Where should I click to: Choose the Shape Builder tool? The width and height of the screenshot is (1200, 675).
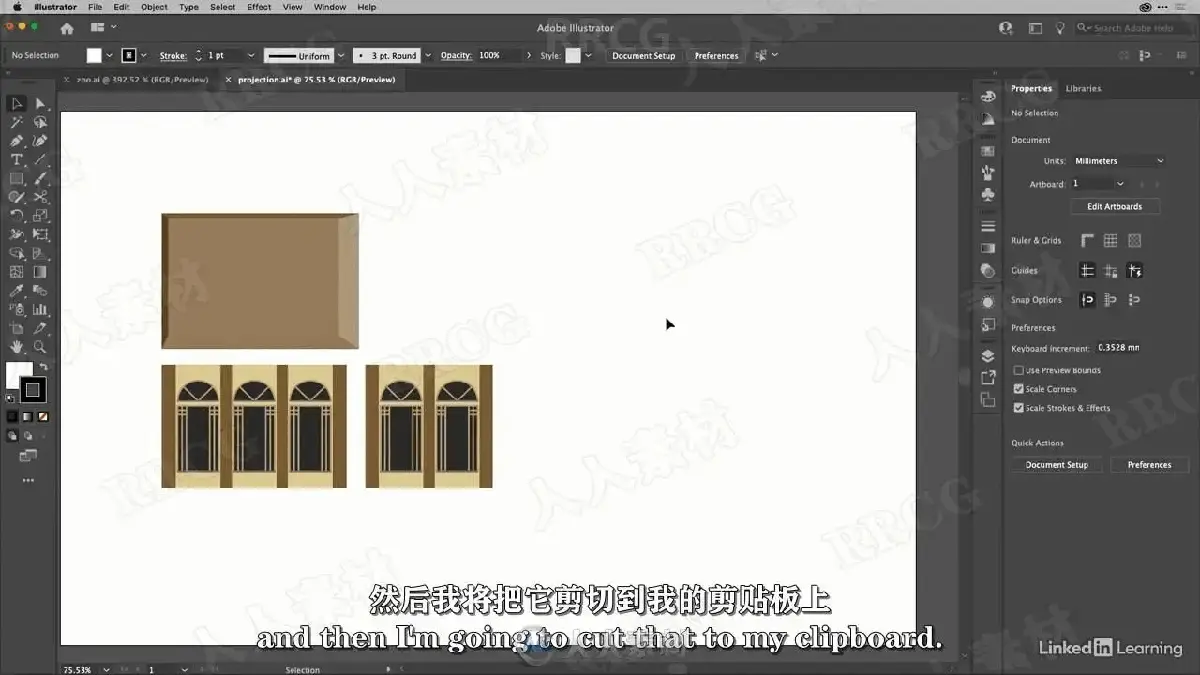click(17, 253)
